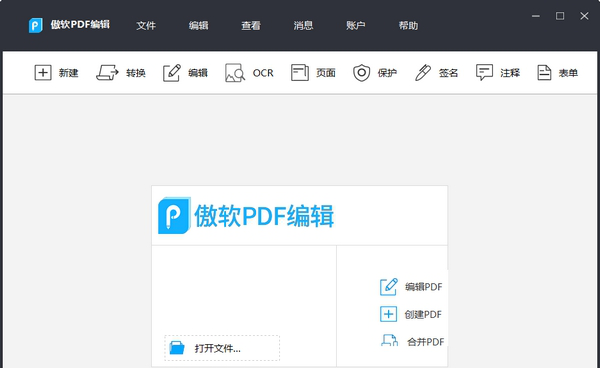Open the 注释 comment bubble icon
This screenshot has width=600, height=382.
pos(484,72)
